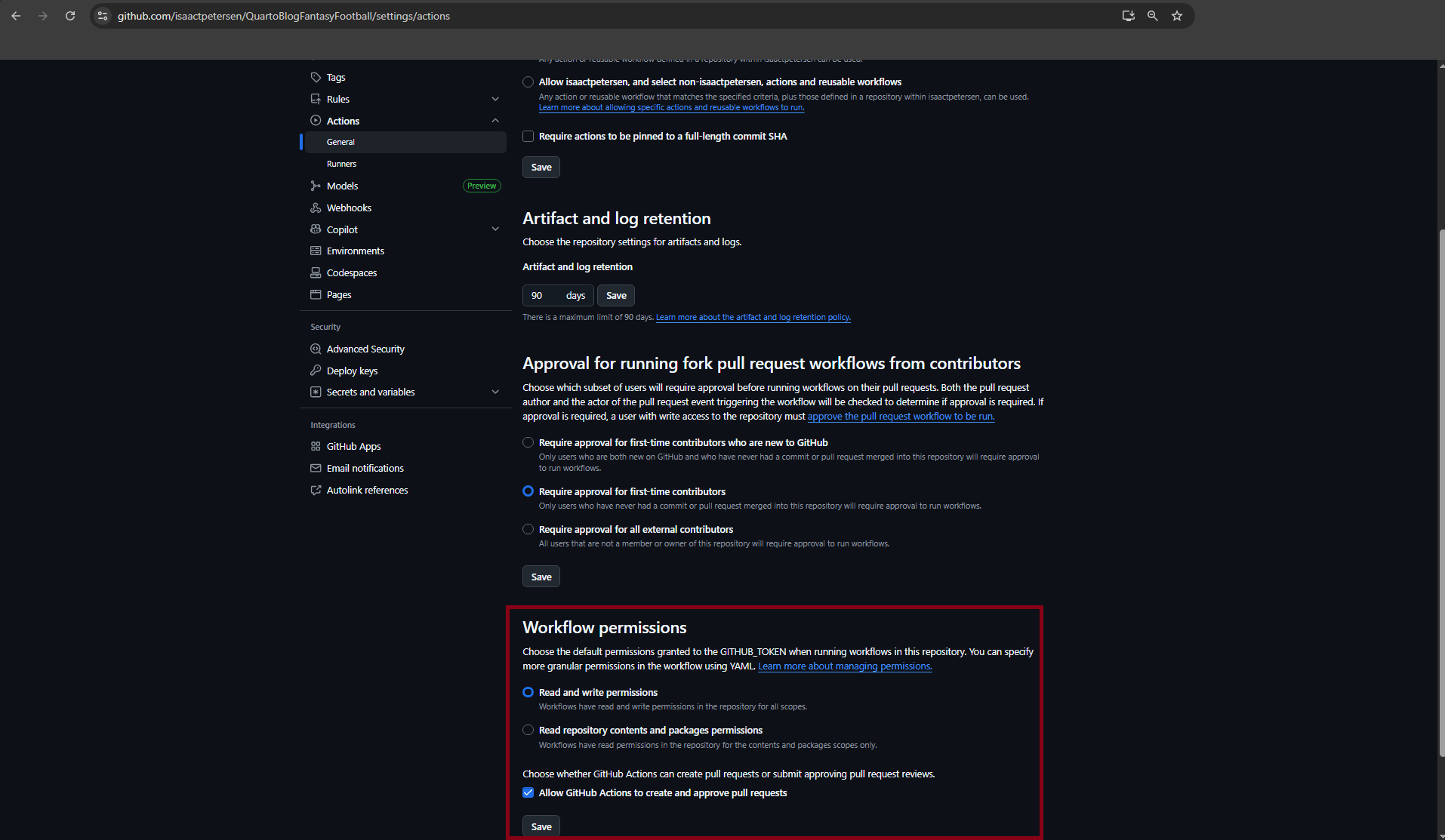1445x840 pixels.
Task: Select Read and write permissions radio
Action: coord(528,692)
